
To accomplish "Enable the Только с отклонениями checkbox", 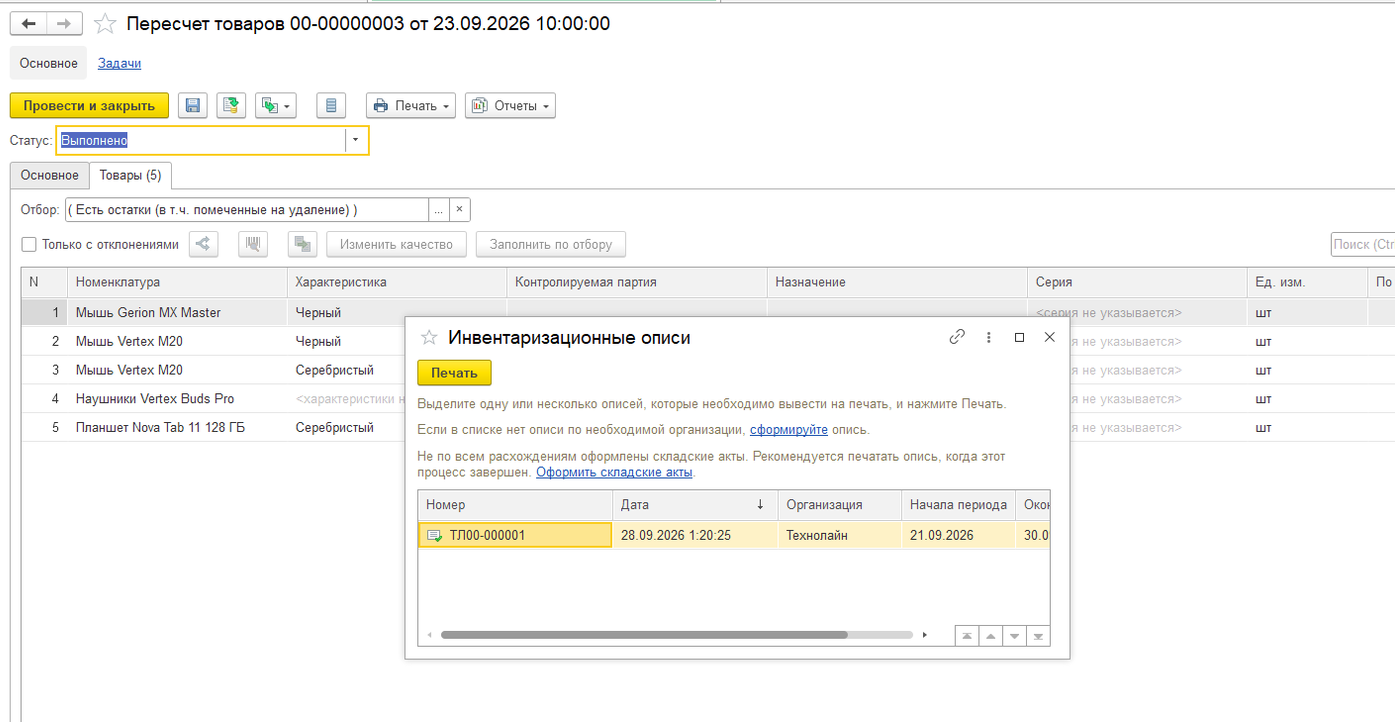I will pos(29,244).
